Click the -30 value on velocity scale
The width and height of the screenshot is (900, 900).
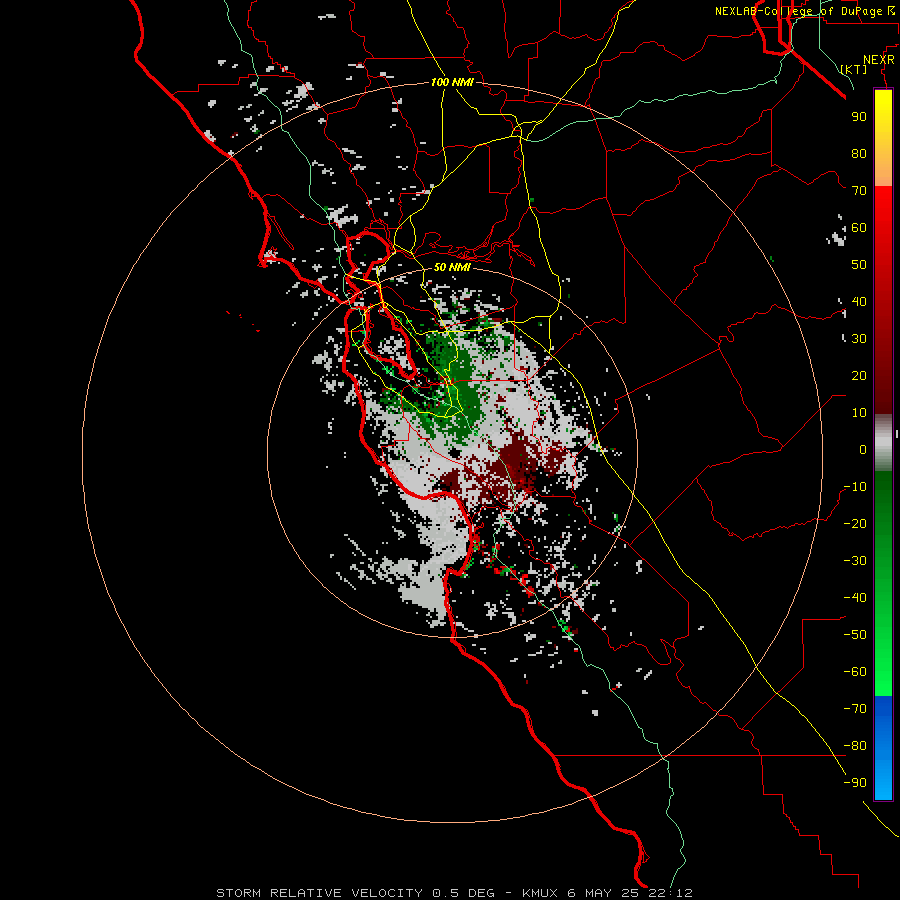pyautogui.click(x=855, y=561)
